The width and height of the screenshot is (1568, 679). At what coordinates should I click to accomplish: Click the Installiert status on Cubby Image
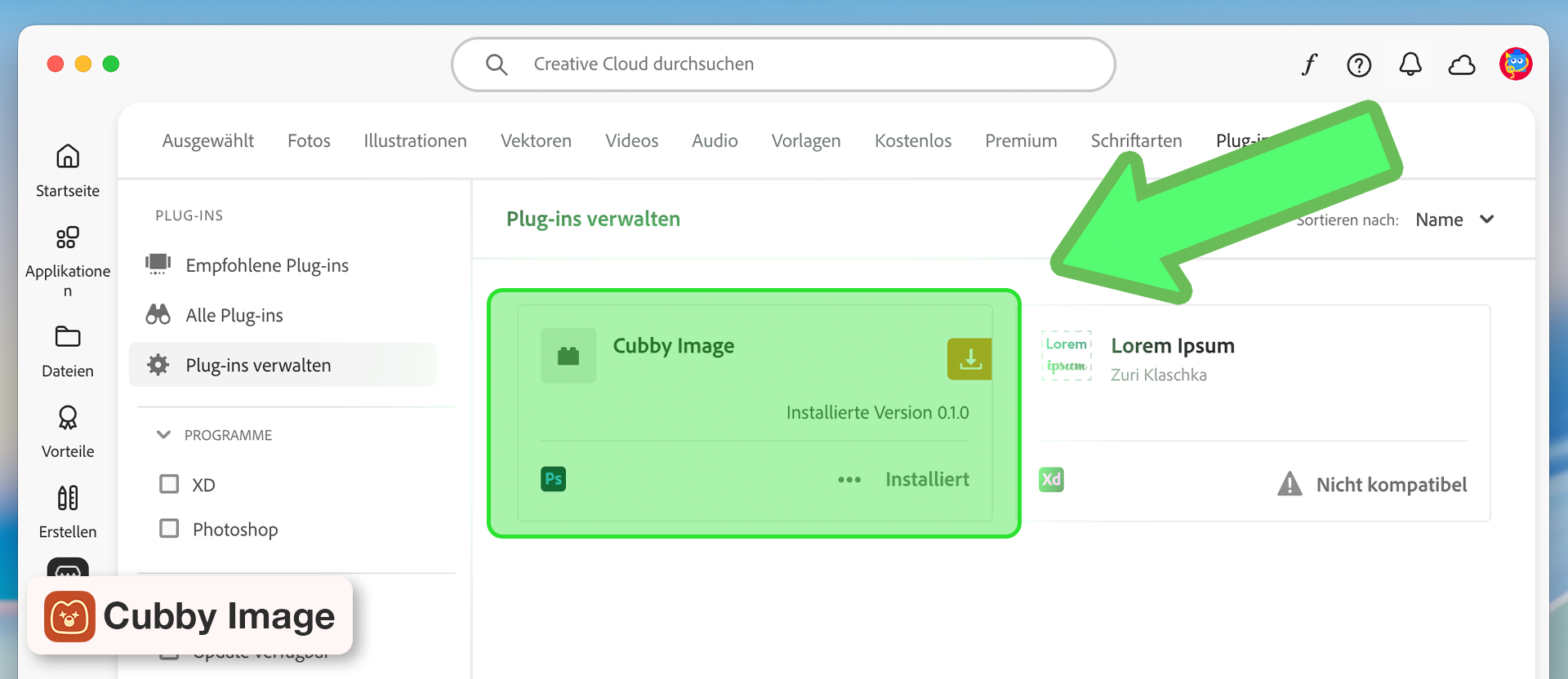click(927, 479)
